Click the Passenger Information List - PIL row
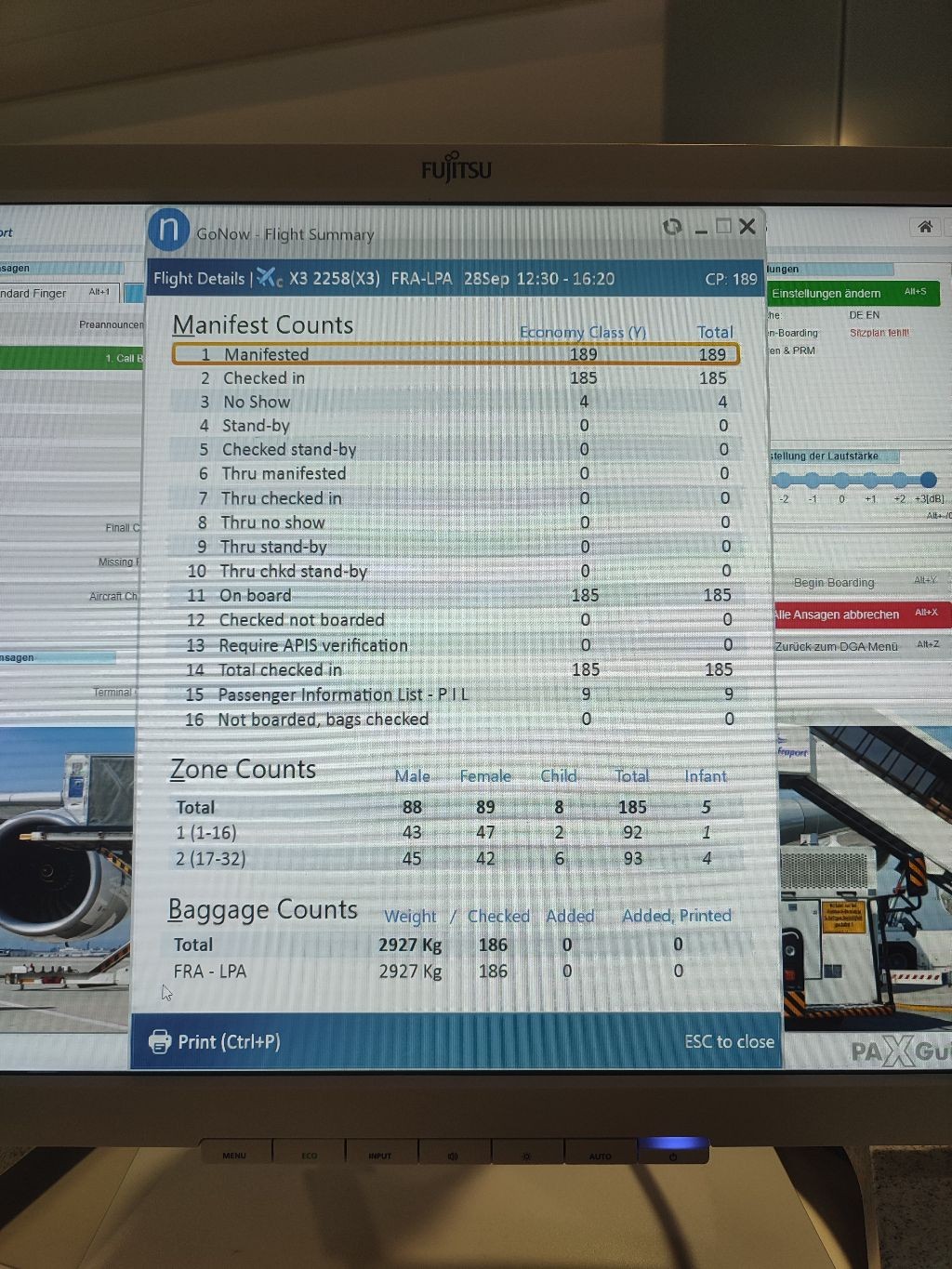Viewport: 952px width, 1269px height. (455, 694)
